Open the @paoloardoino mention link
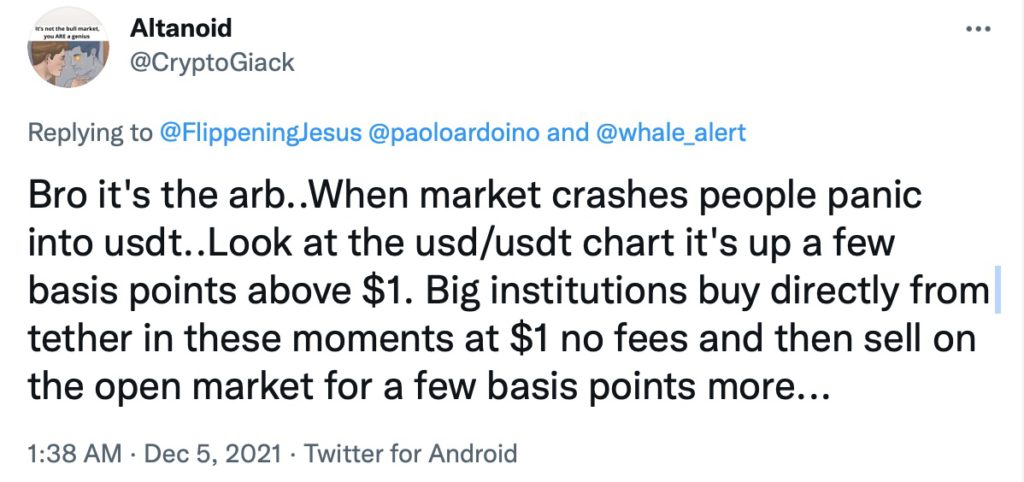 [x=455, y=133]
